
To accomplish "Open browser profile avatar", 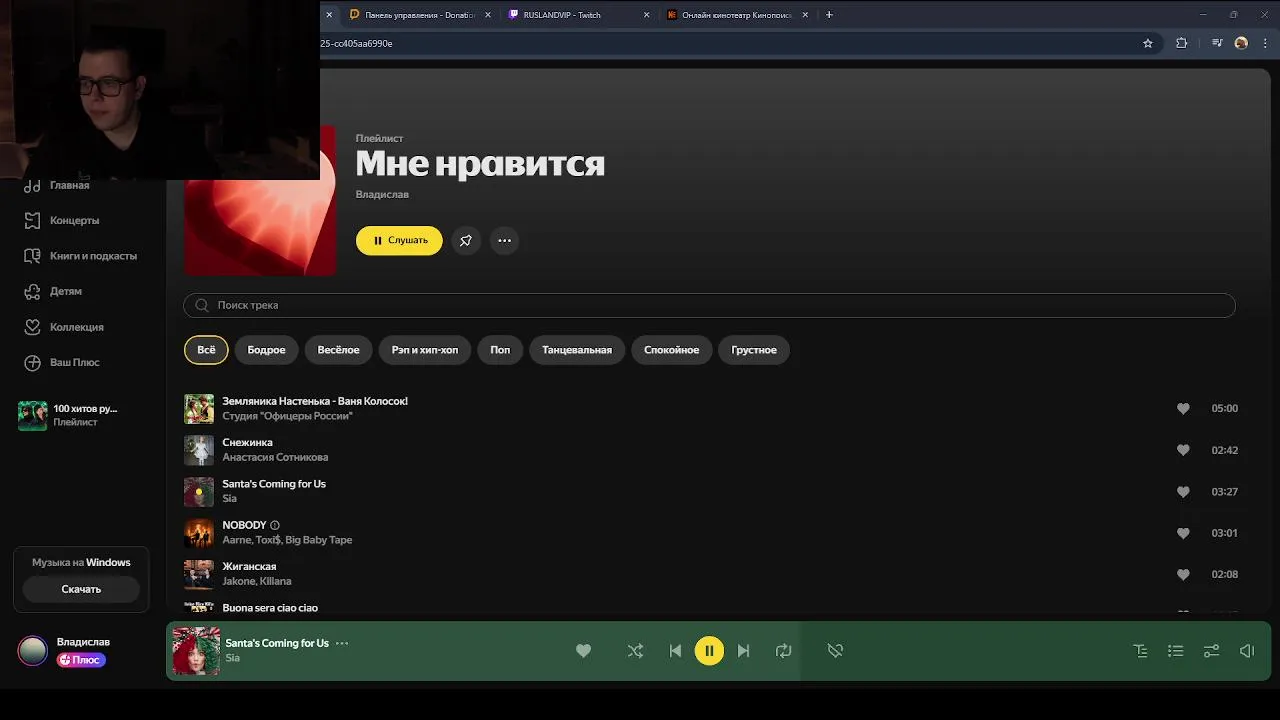I will pyautogui.click(x=1241, y=43).
